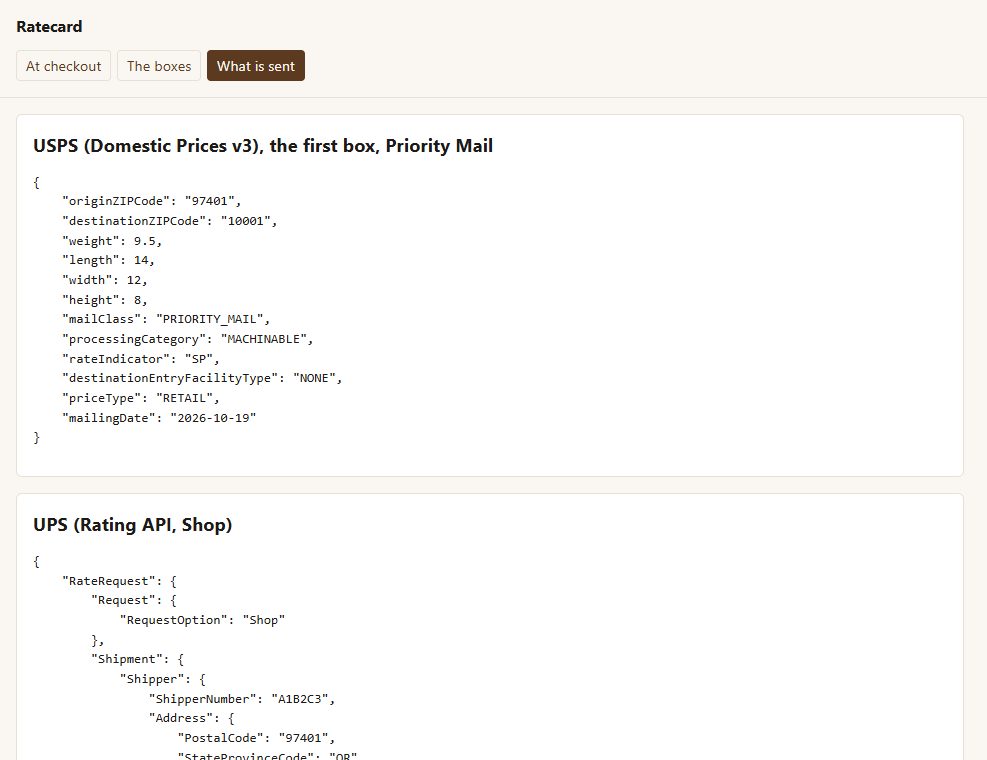Open The boxes tab

[159, 66]
